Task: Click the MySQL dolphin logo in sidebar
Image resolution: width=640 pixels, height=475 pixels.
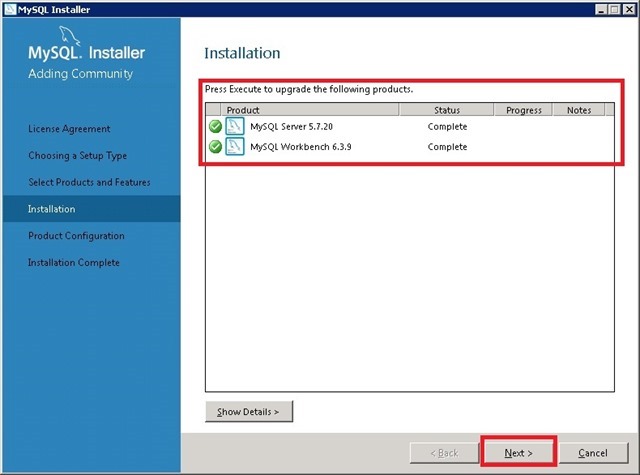Action: pyautogui.click(x=69, y=36)
